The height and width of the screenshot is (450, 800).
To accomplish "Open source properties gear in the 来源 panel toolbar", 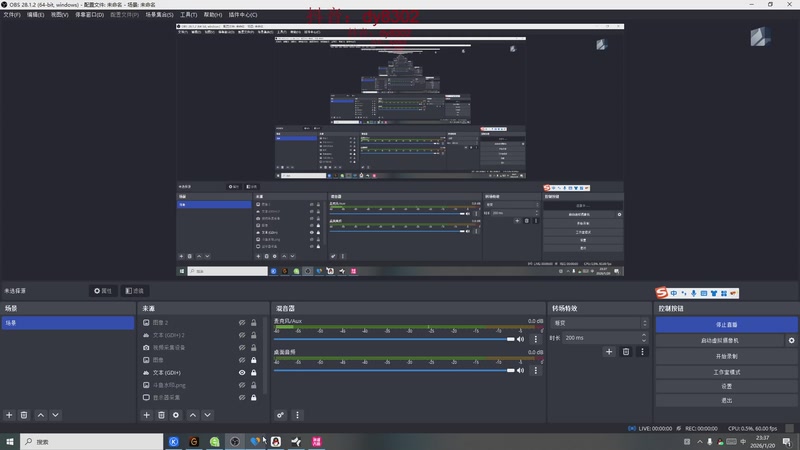I will tap(176, 415).
